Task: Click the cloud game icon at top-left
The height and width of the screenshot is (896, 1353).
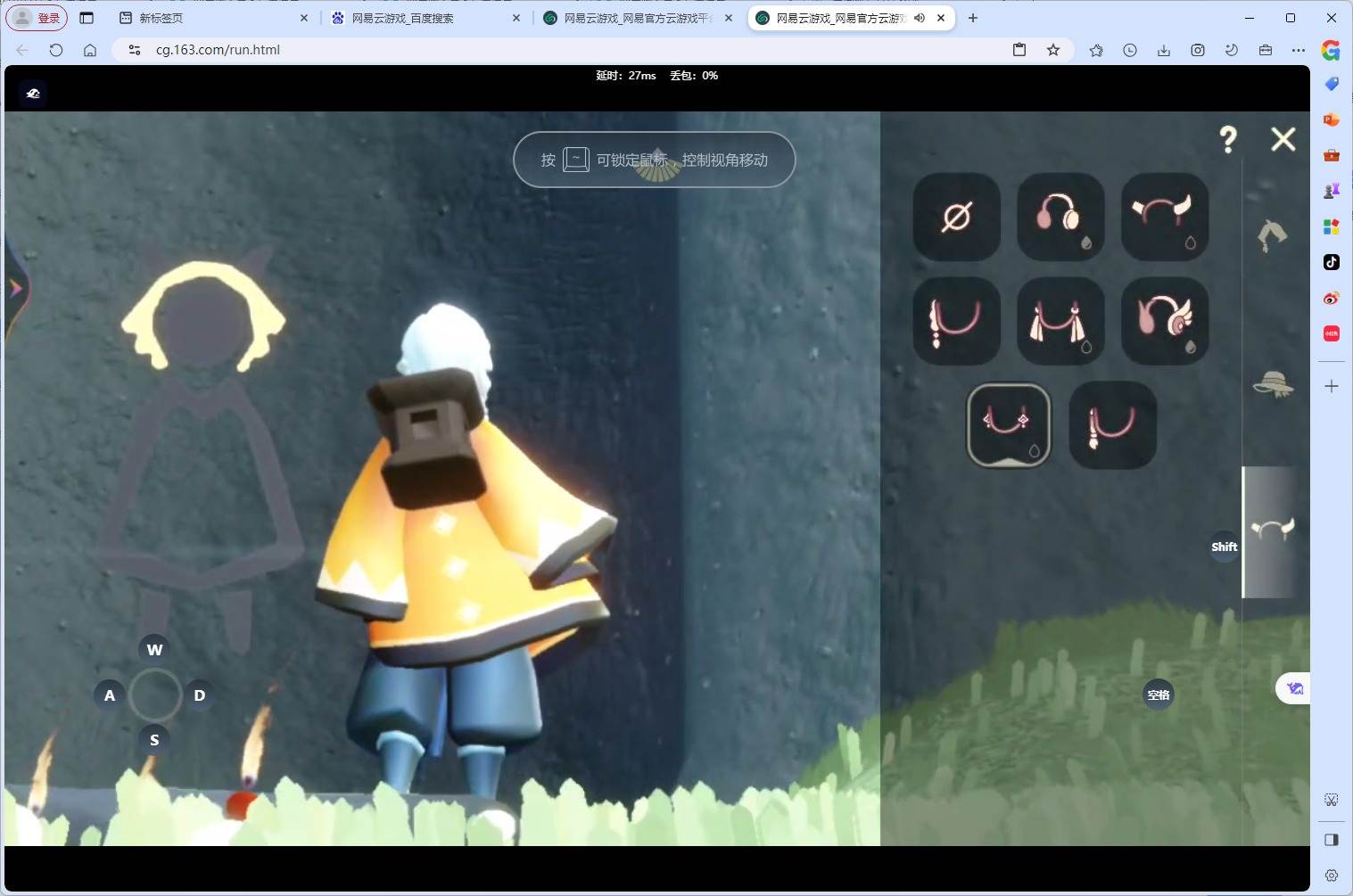Action: pos(33,94)
